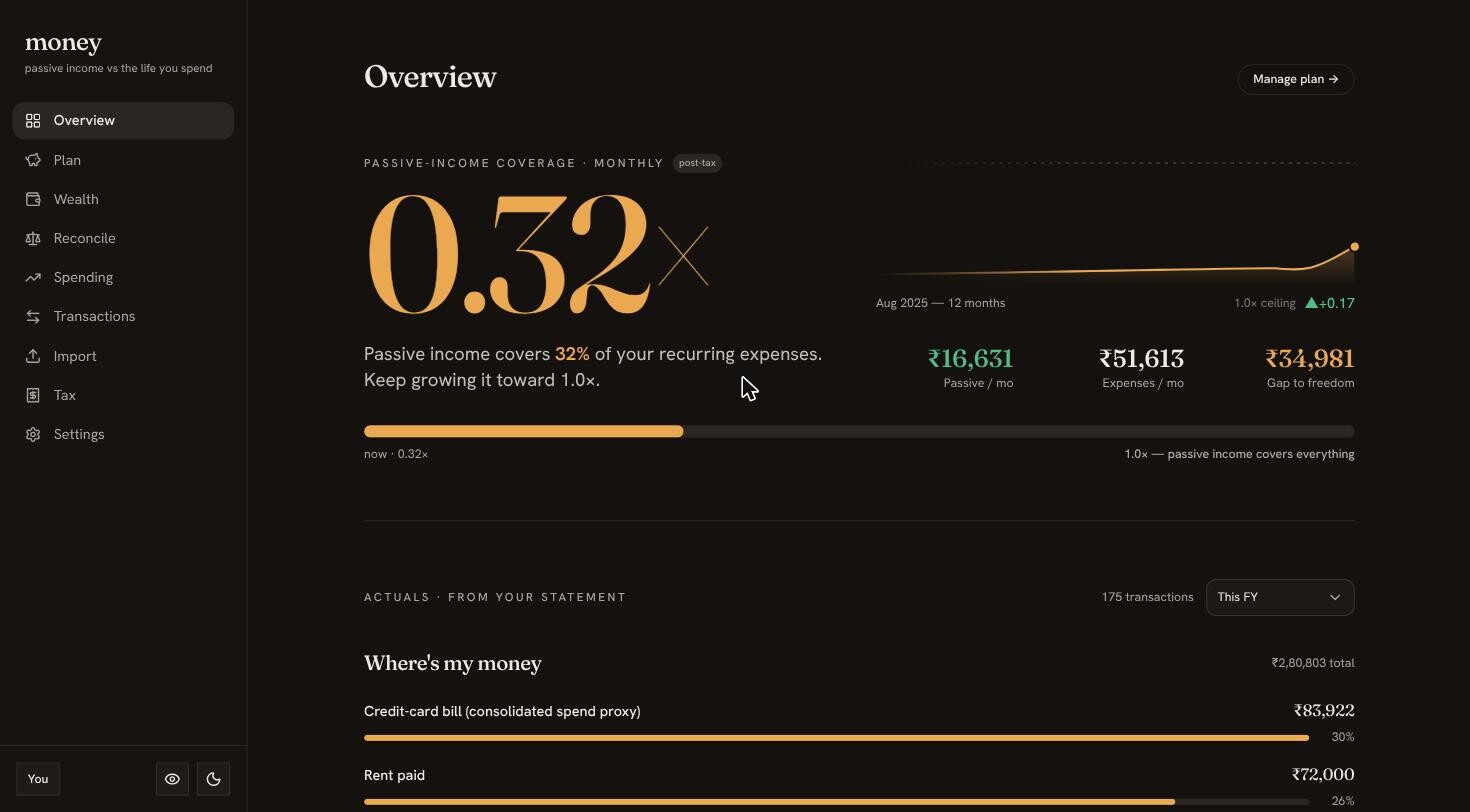Open Settings from sidebar

tap(123, 434)
